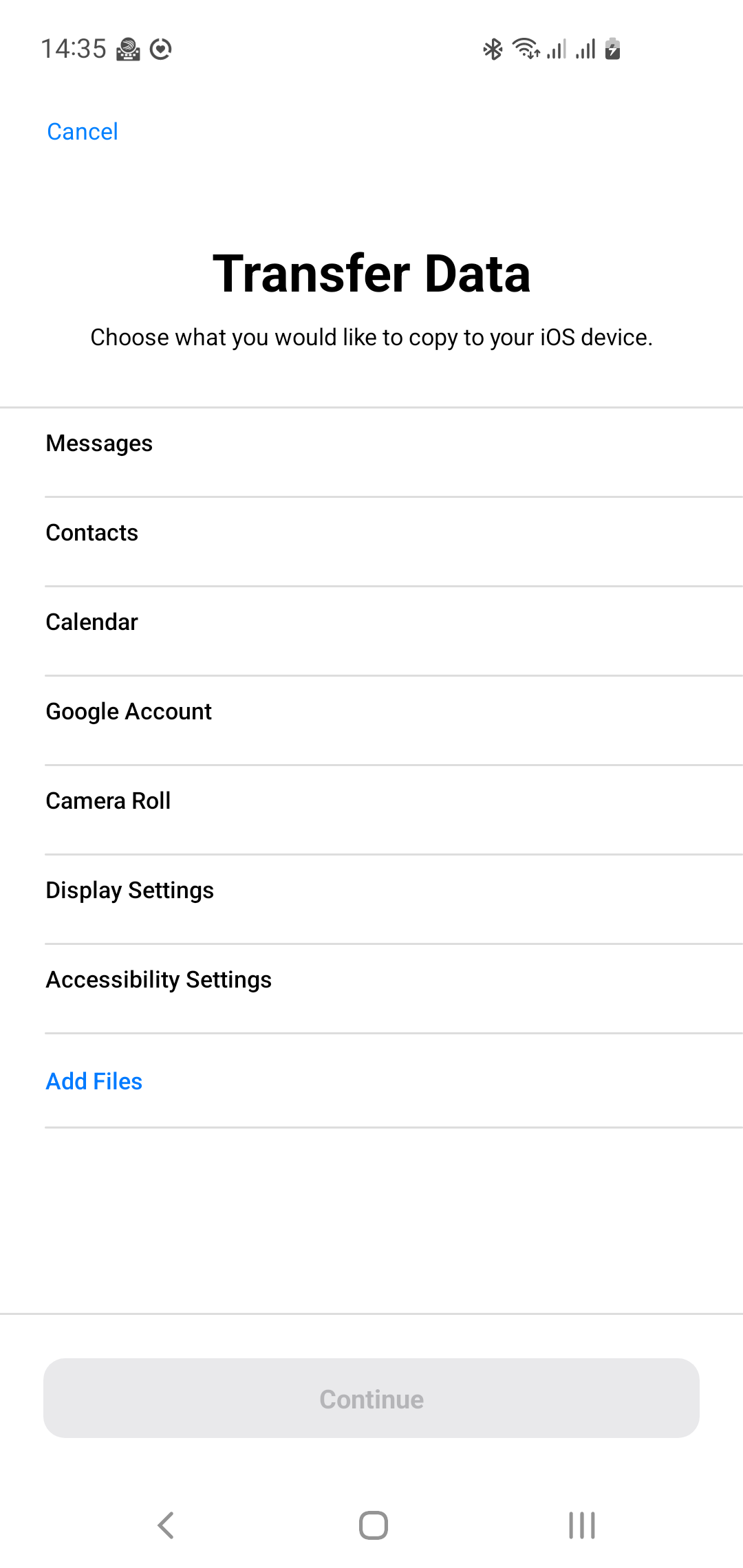Open recent apps via three-bar icon
The height and width of the screenshot is (1568, 743).
(581, 1525)
